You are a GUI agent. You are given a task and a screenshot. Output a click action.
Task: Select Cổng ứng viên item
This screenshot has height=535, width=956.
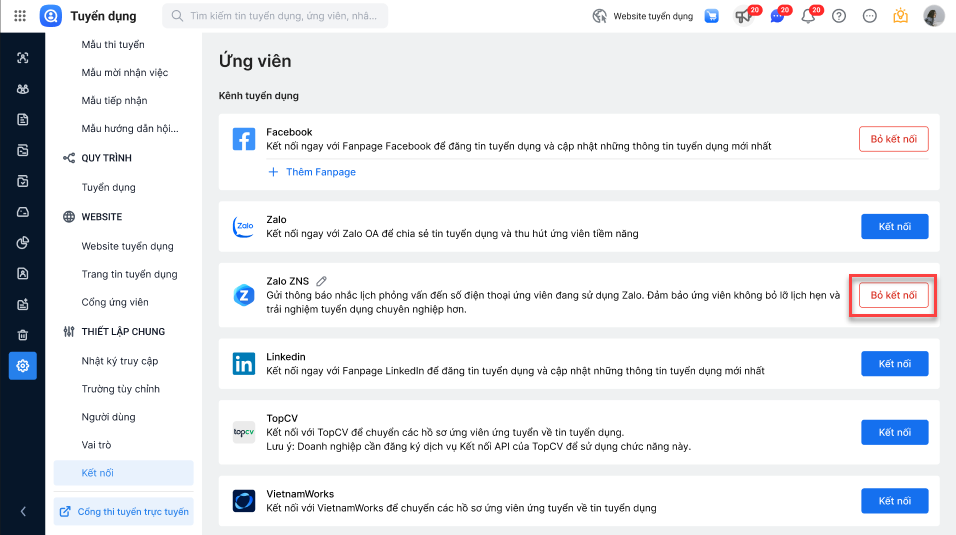[115, 302]
